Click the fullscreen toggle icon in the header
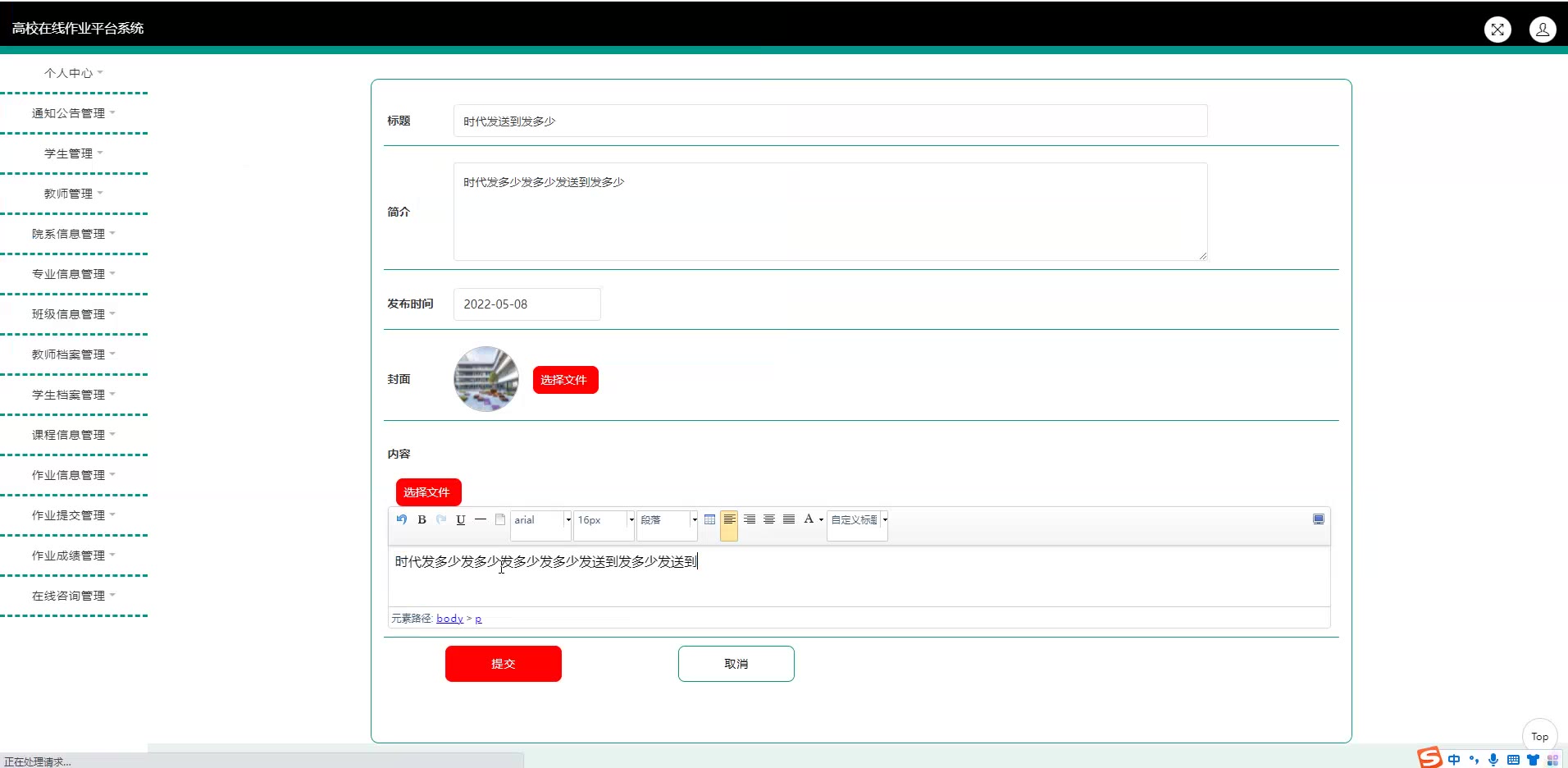 (1497, 30)
